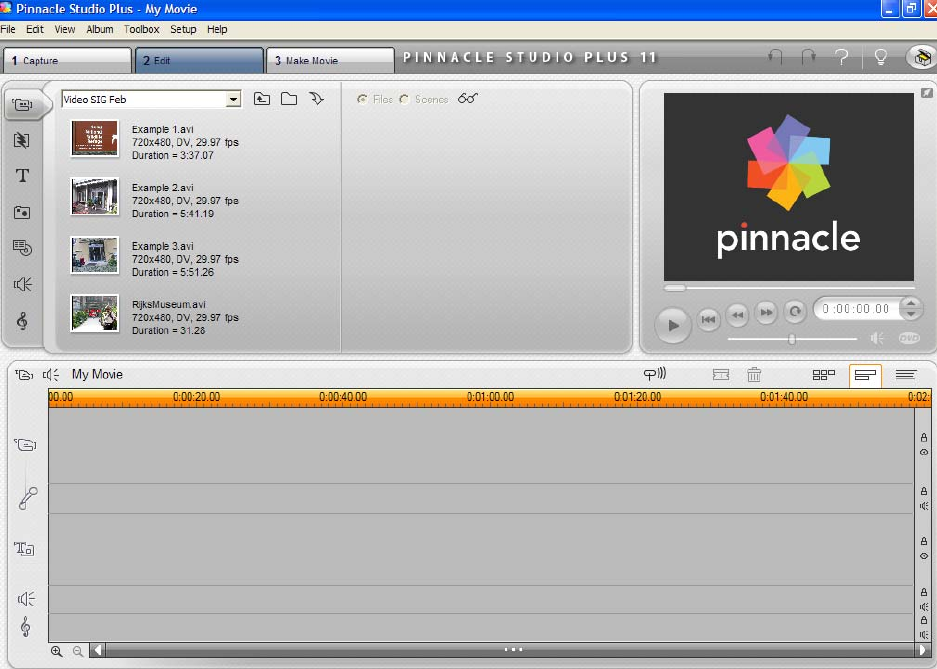Select the Example 3.avi thumbnail

95,254
